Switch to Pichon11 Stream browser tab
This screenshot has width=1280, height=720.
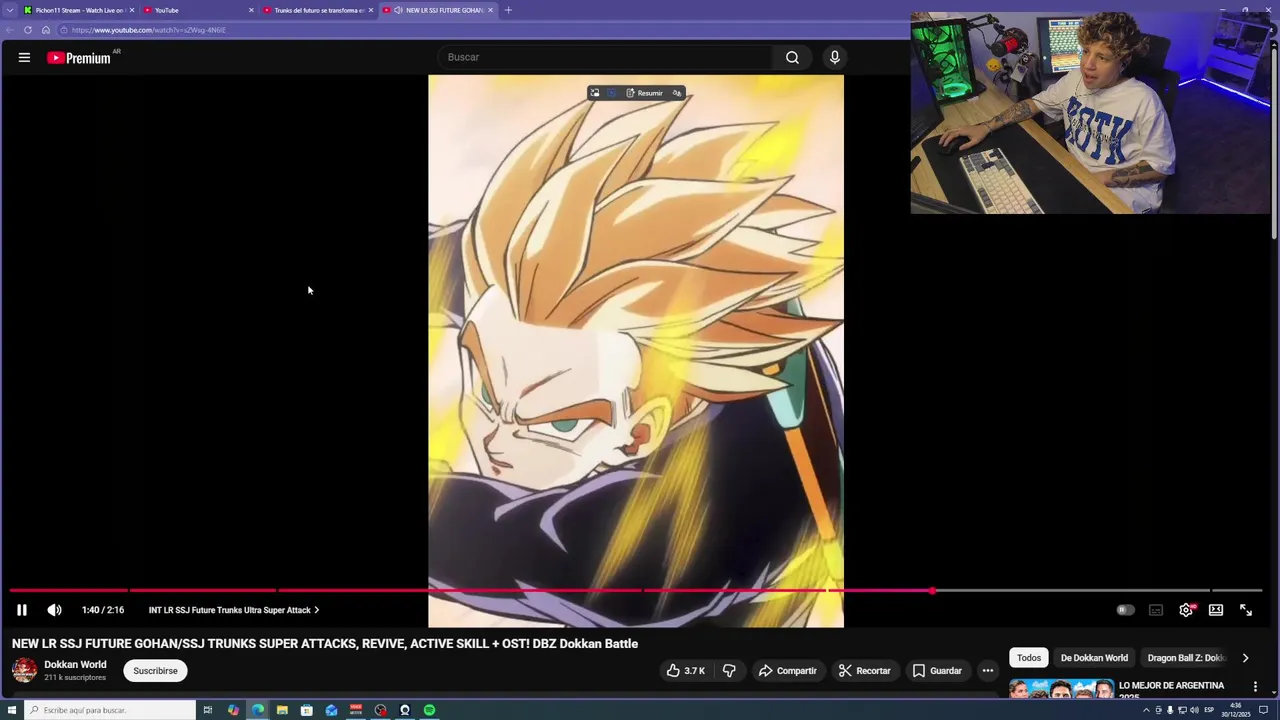78,10
